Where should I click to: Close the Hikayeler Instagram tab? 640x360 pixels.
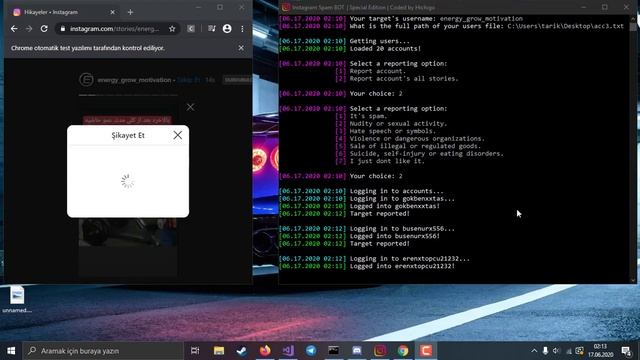point(113,12)
